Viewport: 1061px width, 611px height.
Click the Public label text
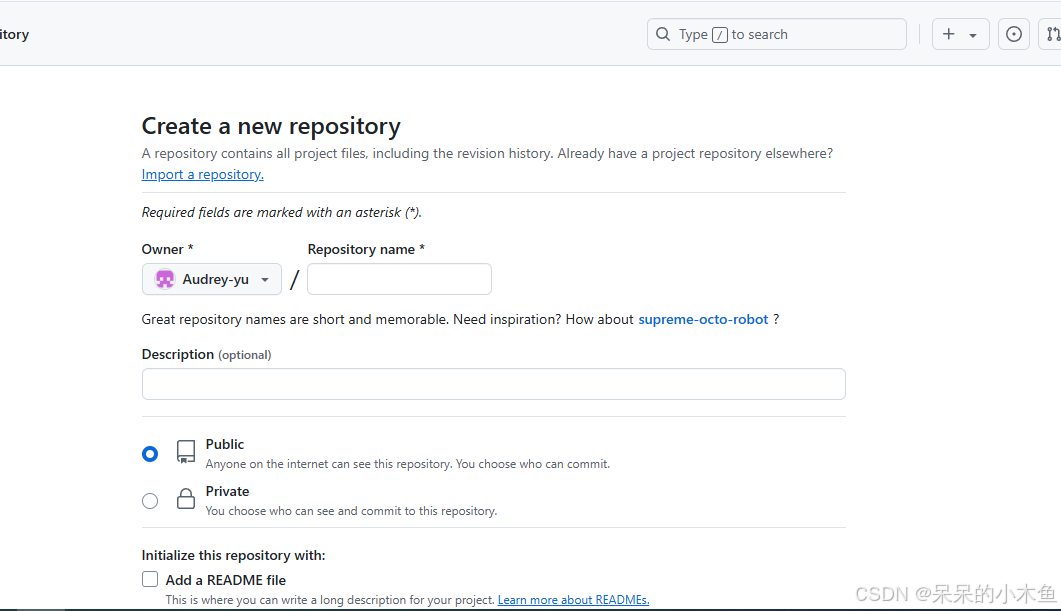click(225, 444)
